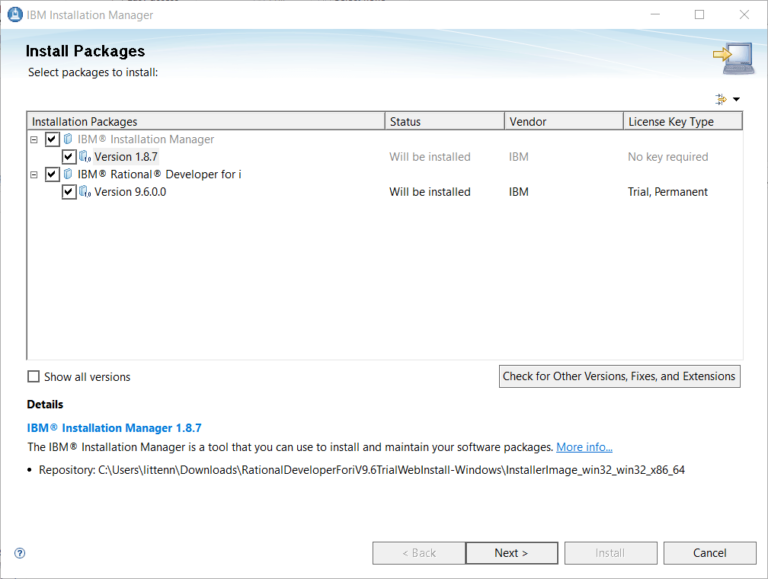Click the IBM Installation Manager package icon
This screenshot has height=579, width=768.
click(68, 139)
